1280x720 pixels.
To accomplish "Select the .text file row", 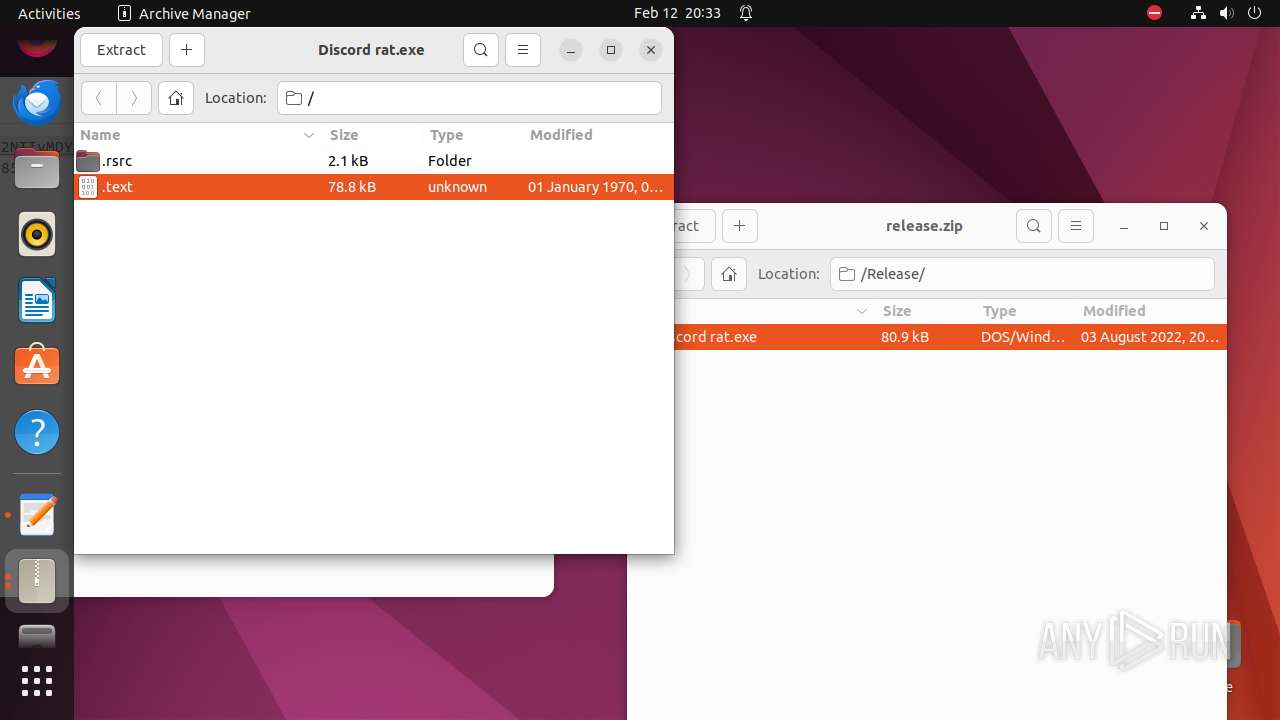I will [x=374, y=187].
